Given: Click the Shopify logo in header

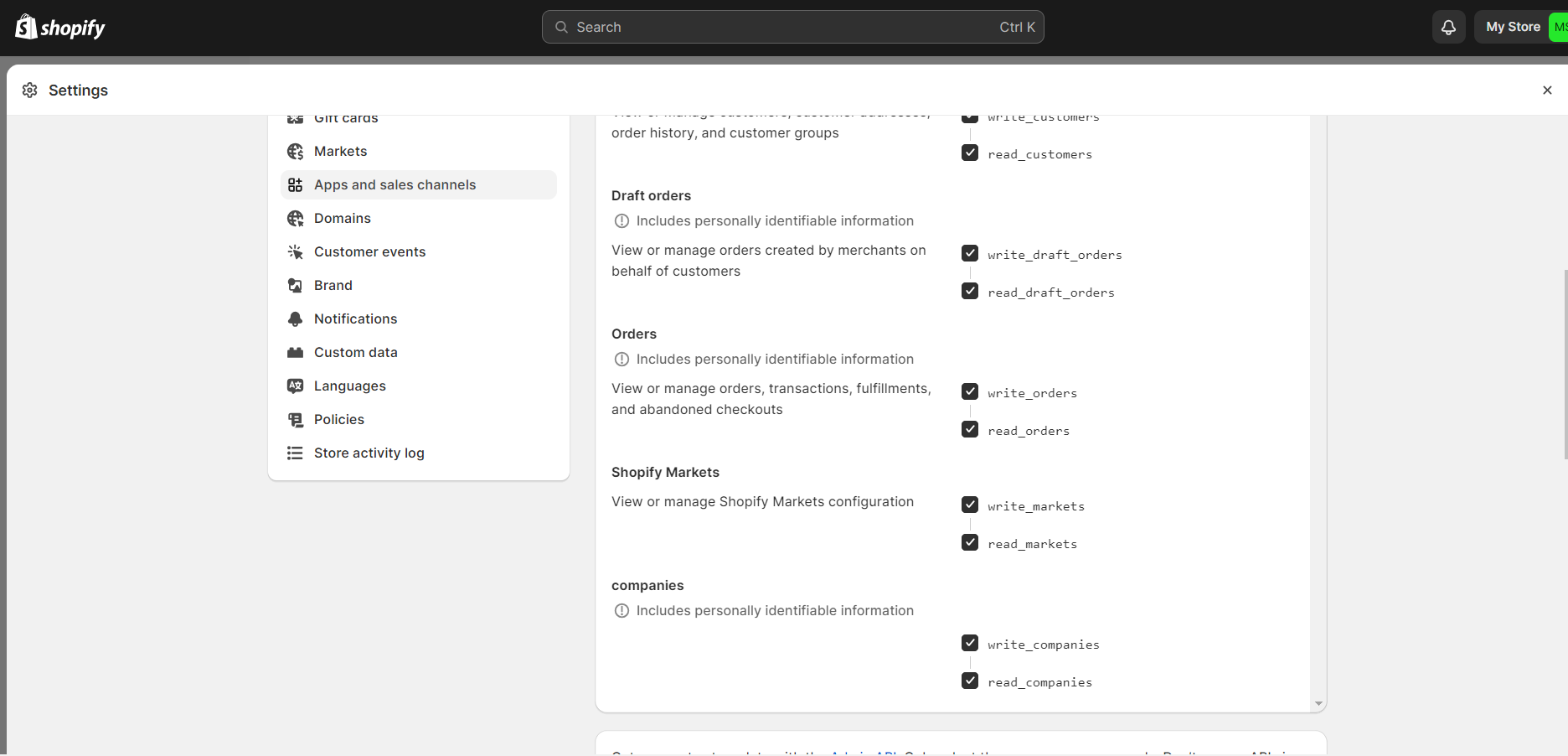Looking at the screenshot, I should click(60, 28).
